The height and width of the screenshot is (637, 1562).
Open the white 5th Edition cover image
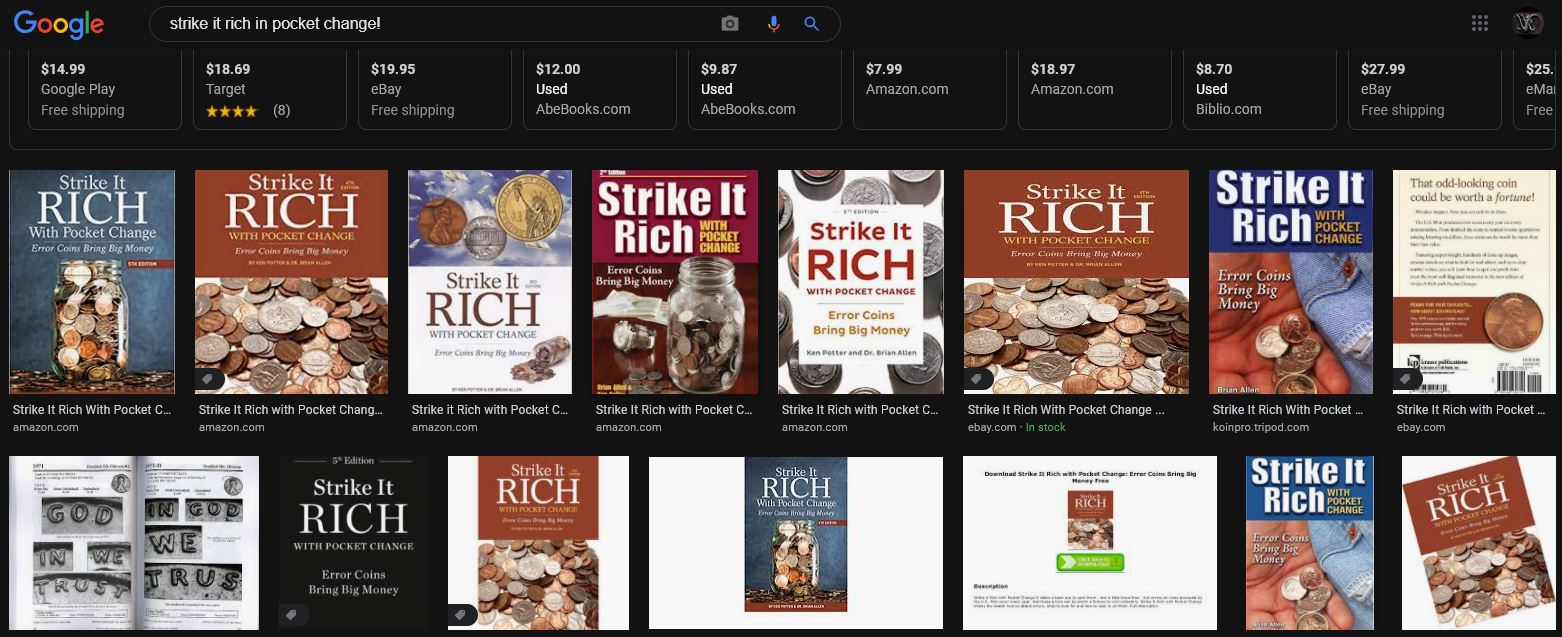point(861,282)
